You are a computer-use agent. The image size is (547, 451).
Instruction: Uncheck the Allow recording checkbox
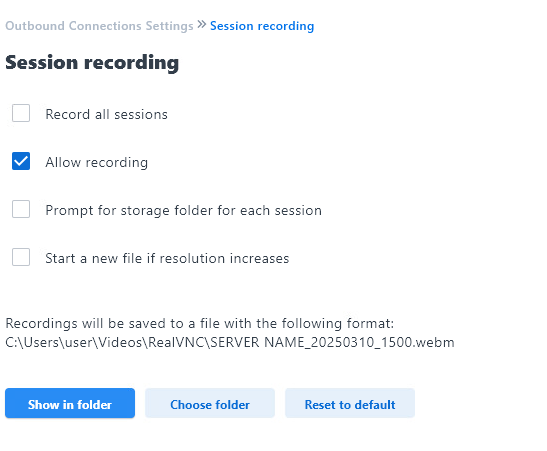click(21, 161)
